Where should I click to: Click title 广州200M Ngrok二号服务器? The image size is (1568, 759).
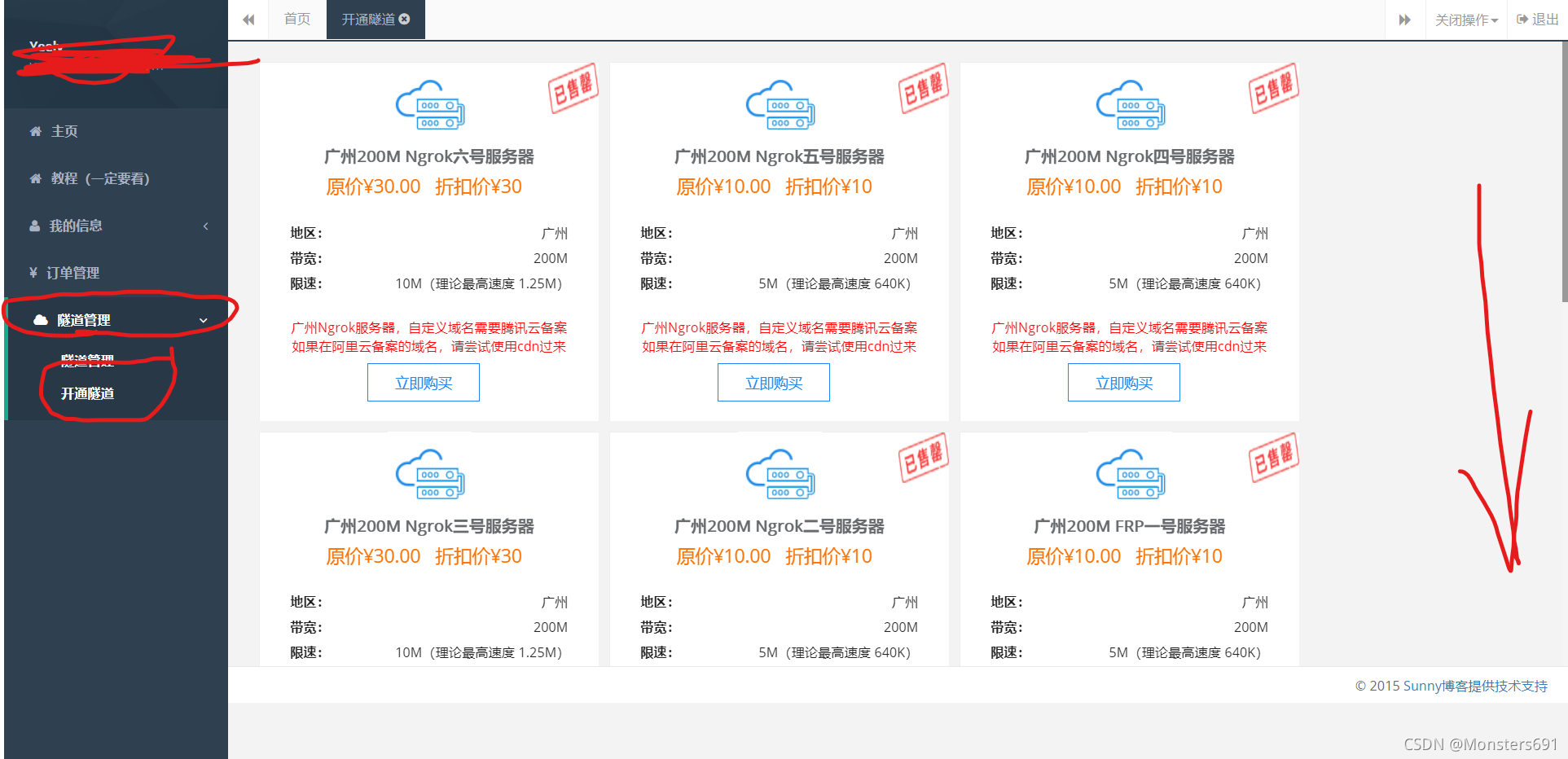[x=780, y=526]
